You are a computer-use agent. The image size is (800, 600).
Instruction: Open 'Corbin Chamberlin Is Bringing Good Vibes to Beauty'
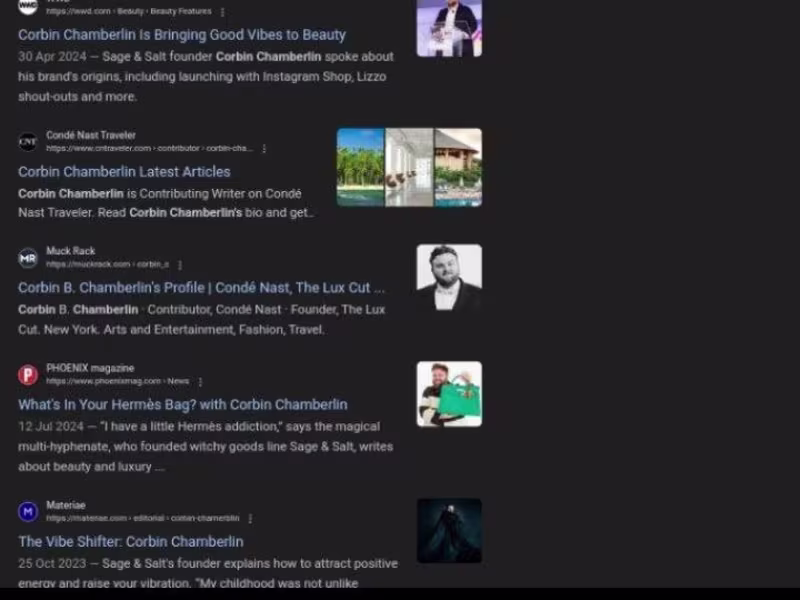[182, 35]
